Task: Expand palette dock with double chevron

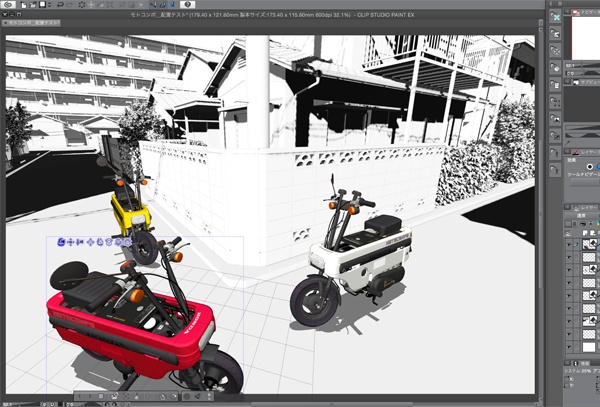Action: tap(559, 3)
